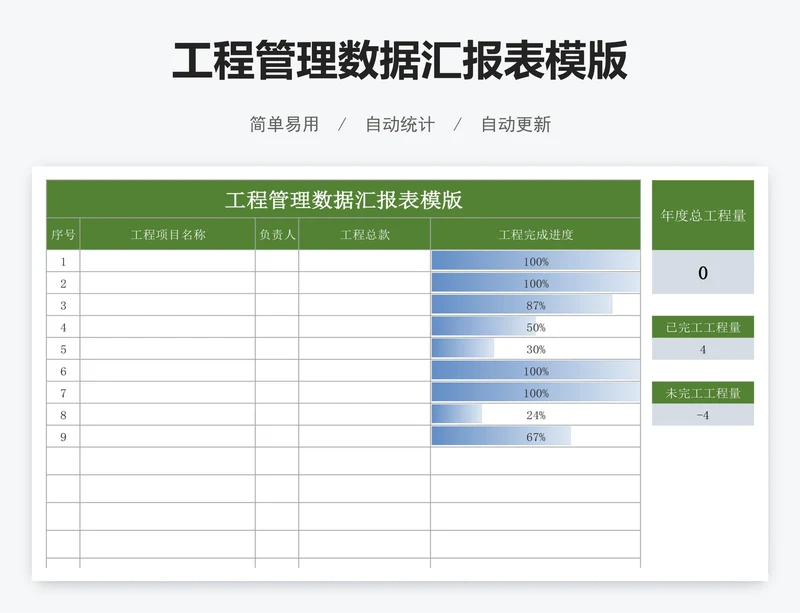Select serial number cell 1

[63, 261]
